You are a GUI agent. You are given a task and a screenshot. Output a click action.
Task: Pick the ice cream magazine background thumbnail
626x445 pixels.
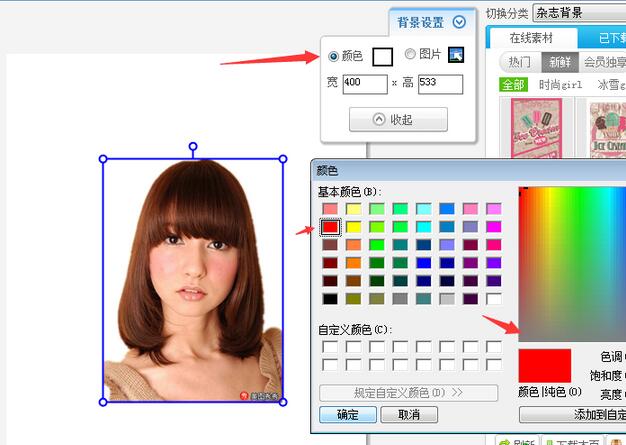pyautogui.click(x=608, y=129)
